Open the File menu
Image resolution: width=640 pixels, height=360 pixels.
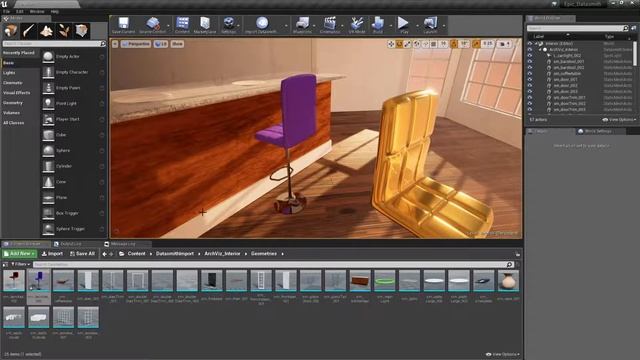coord(7,11)
